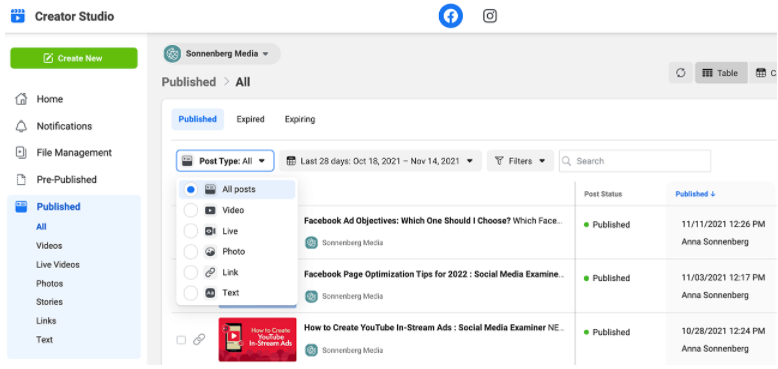Switch to the Expired tab

[x=250, y=119]
